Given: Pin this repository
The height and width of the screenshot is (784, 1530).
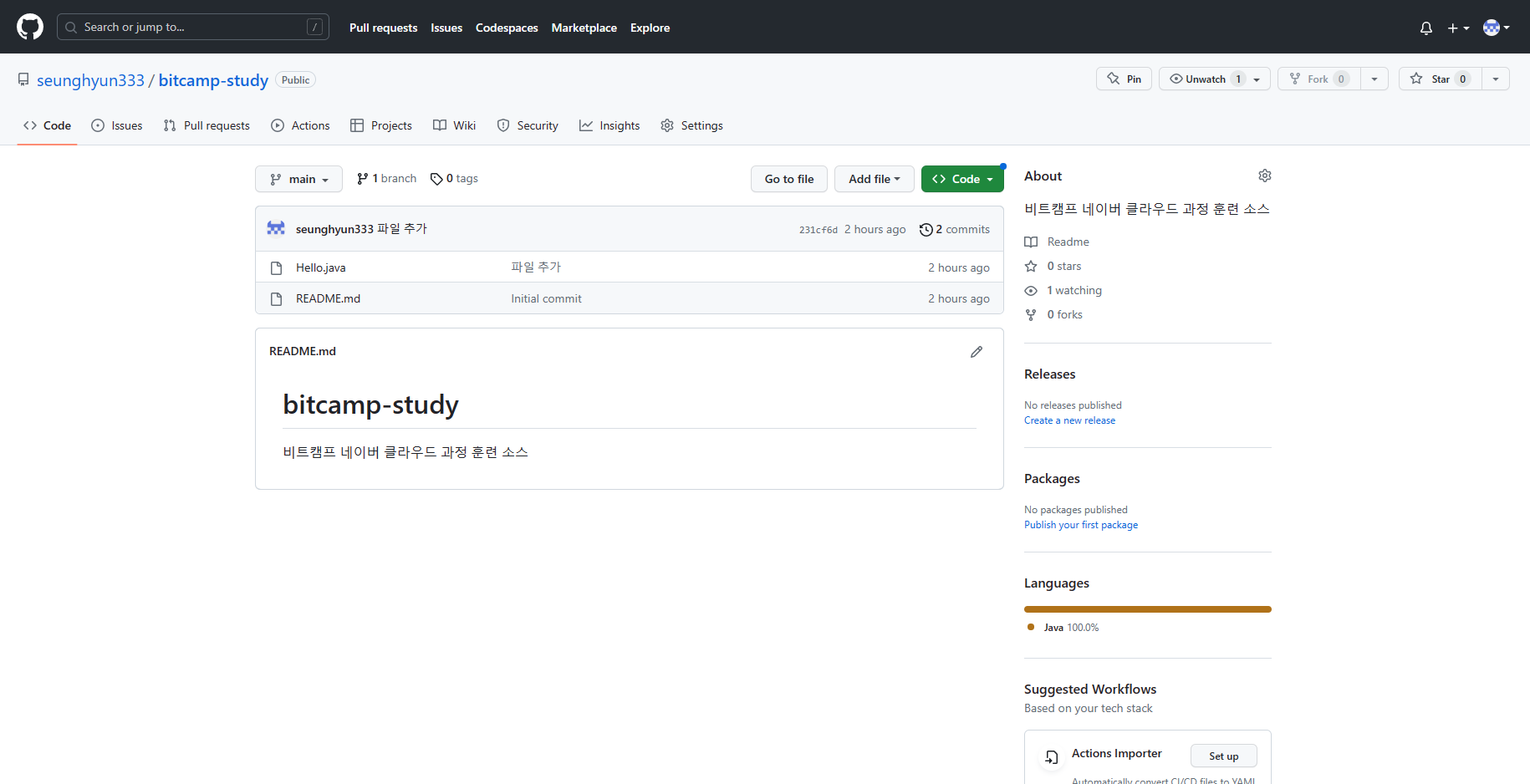Looking at the screenshot, I should pos(1124,79).
